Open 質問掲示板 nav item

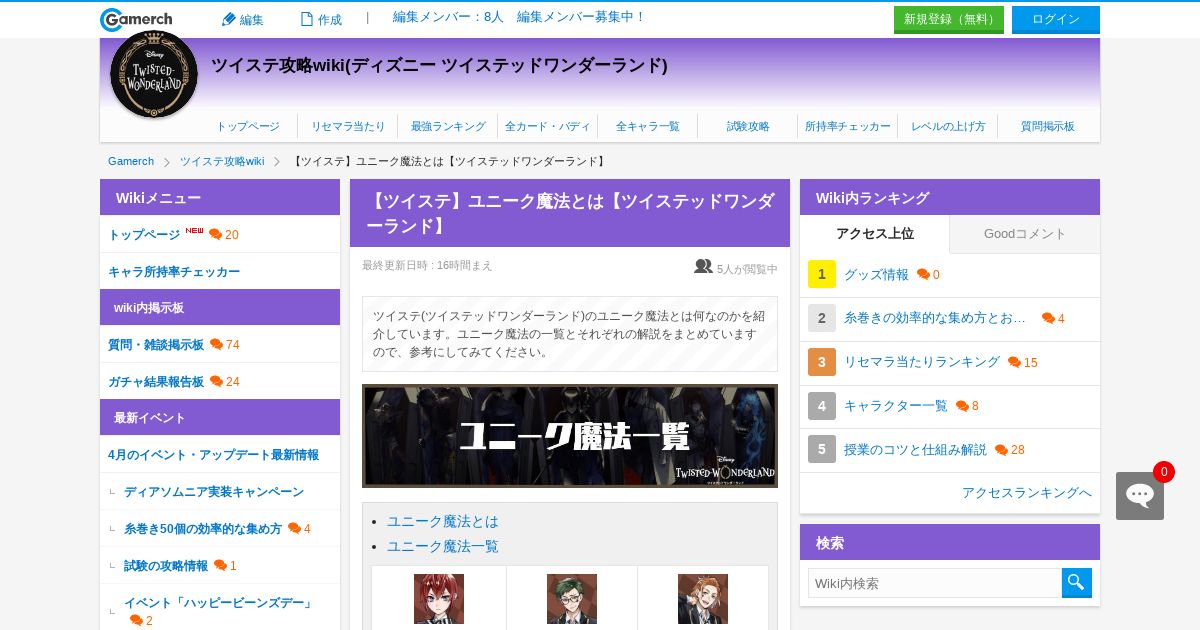click(1048, 126)
